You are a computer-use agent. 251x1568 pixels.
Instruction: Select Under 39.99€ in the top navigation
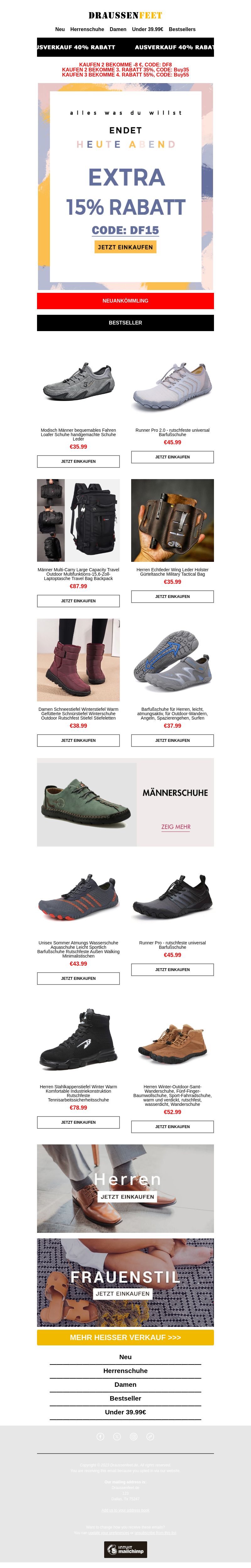tap(147, 29)
